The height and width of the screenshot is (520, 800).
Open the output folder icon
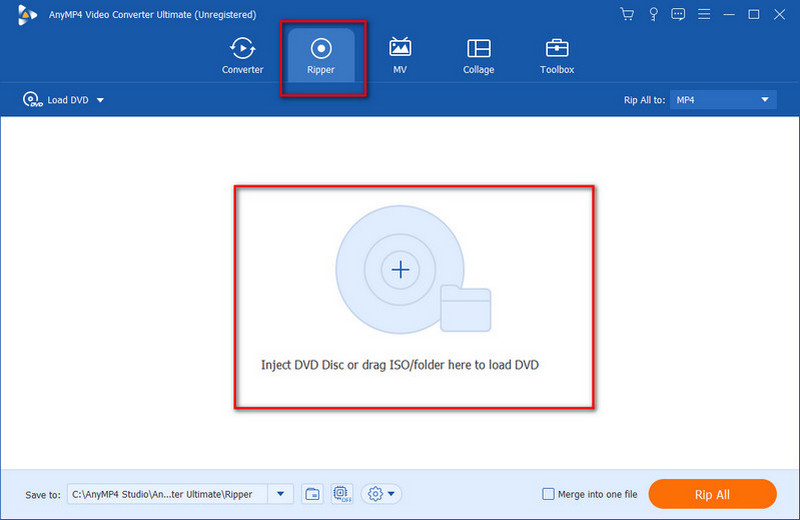tap(312, 494)
